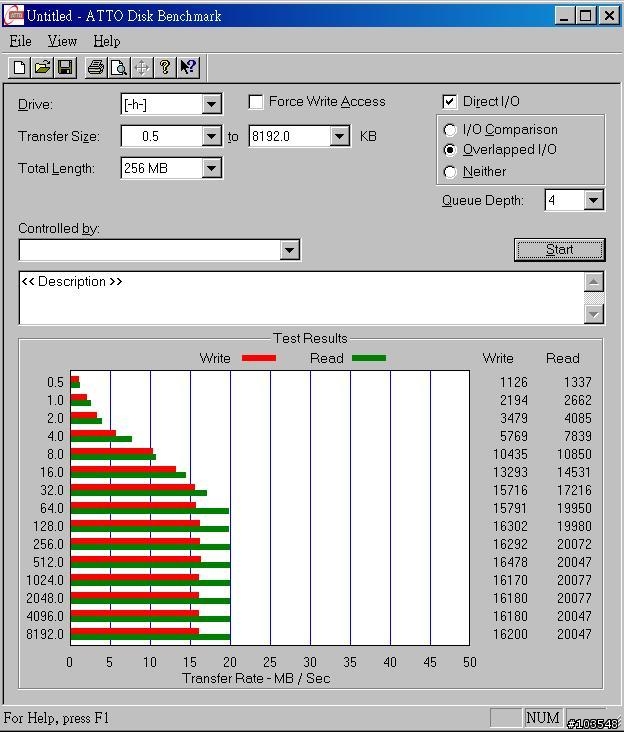Open the Transfer Size maximum 8192.0 dropdown
Image resolution: width=624 pixels, height=732 pixels.
click(339, 136)
